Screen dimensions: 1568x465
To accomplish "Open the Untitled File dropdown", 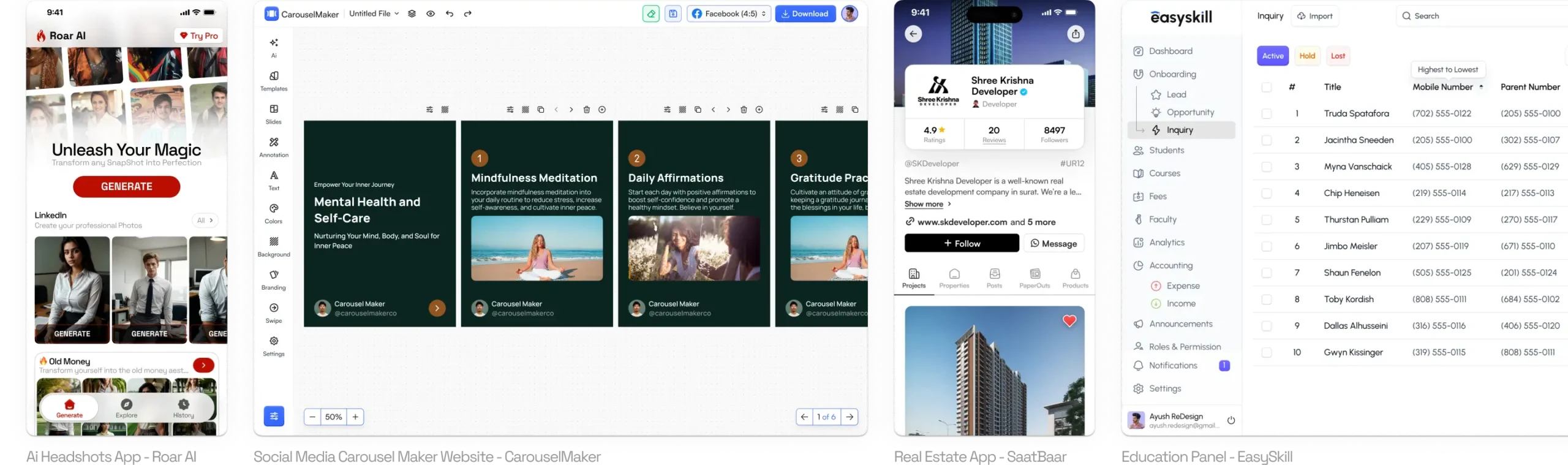I will (x=374, y=13).
